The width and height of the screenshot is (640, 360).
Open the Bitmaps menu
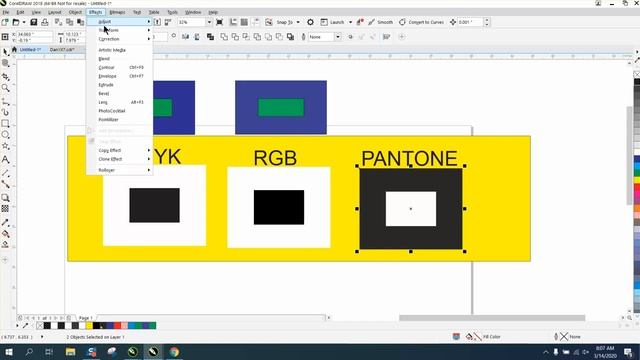click(x=118, y=12)
